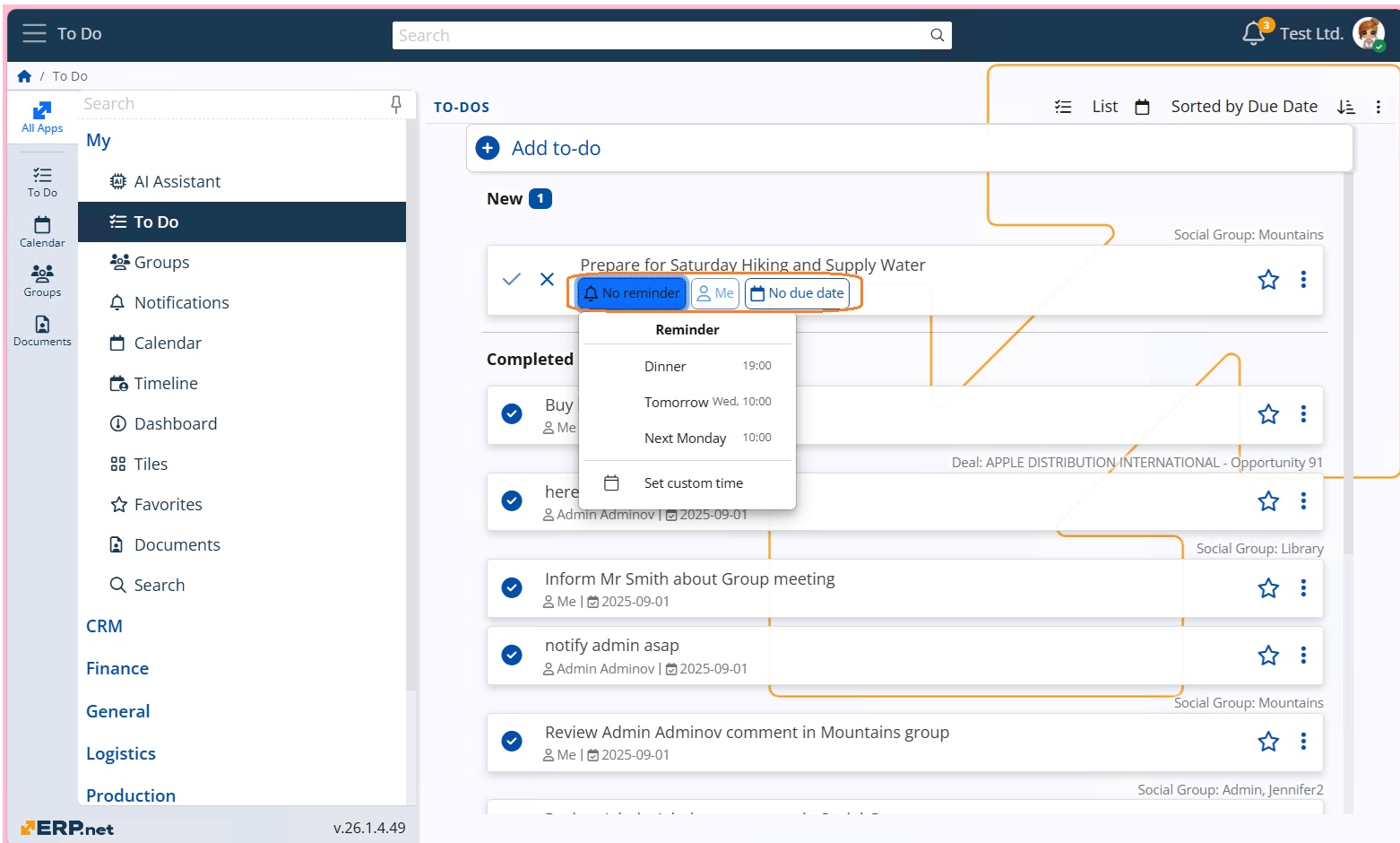Star the Prepare for Saturday Hiking to-do

click(x=1268, y=279)
